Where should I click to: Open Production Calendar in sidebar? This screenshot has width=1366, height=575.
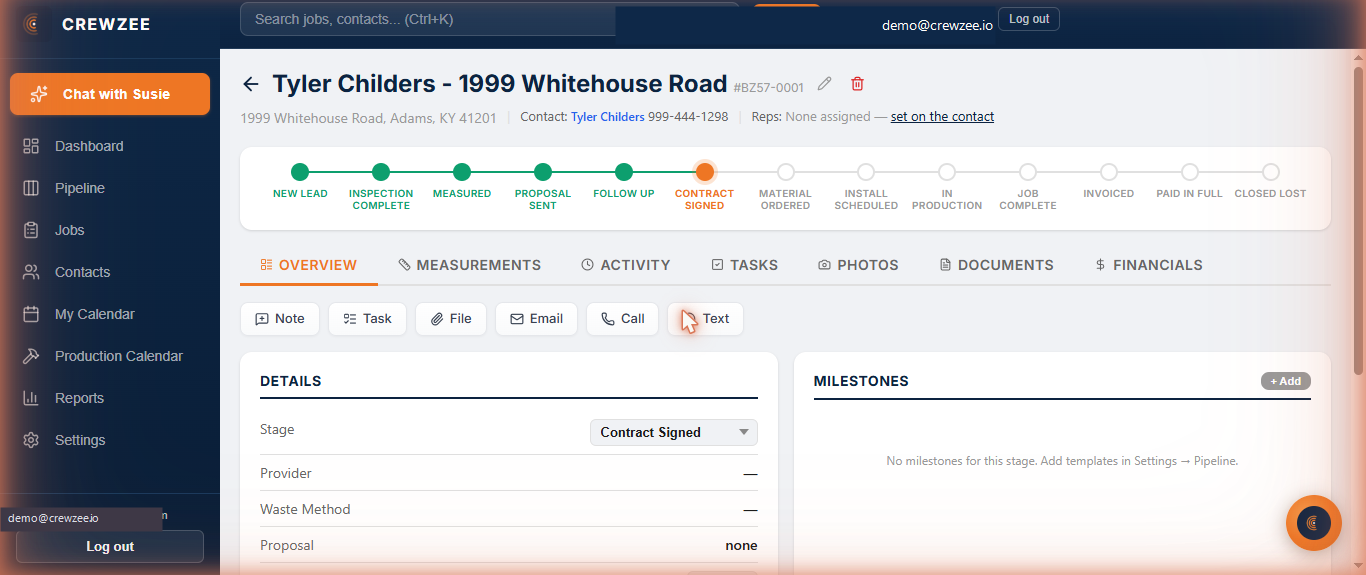click(110, 356)
